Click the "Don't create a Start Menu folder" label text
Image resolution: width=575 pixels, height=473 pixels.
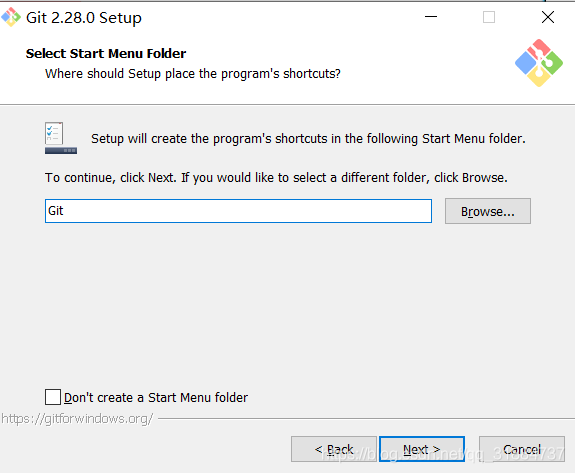tap(156, 397)
